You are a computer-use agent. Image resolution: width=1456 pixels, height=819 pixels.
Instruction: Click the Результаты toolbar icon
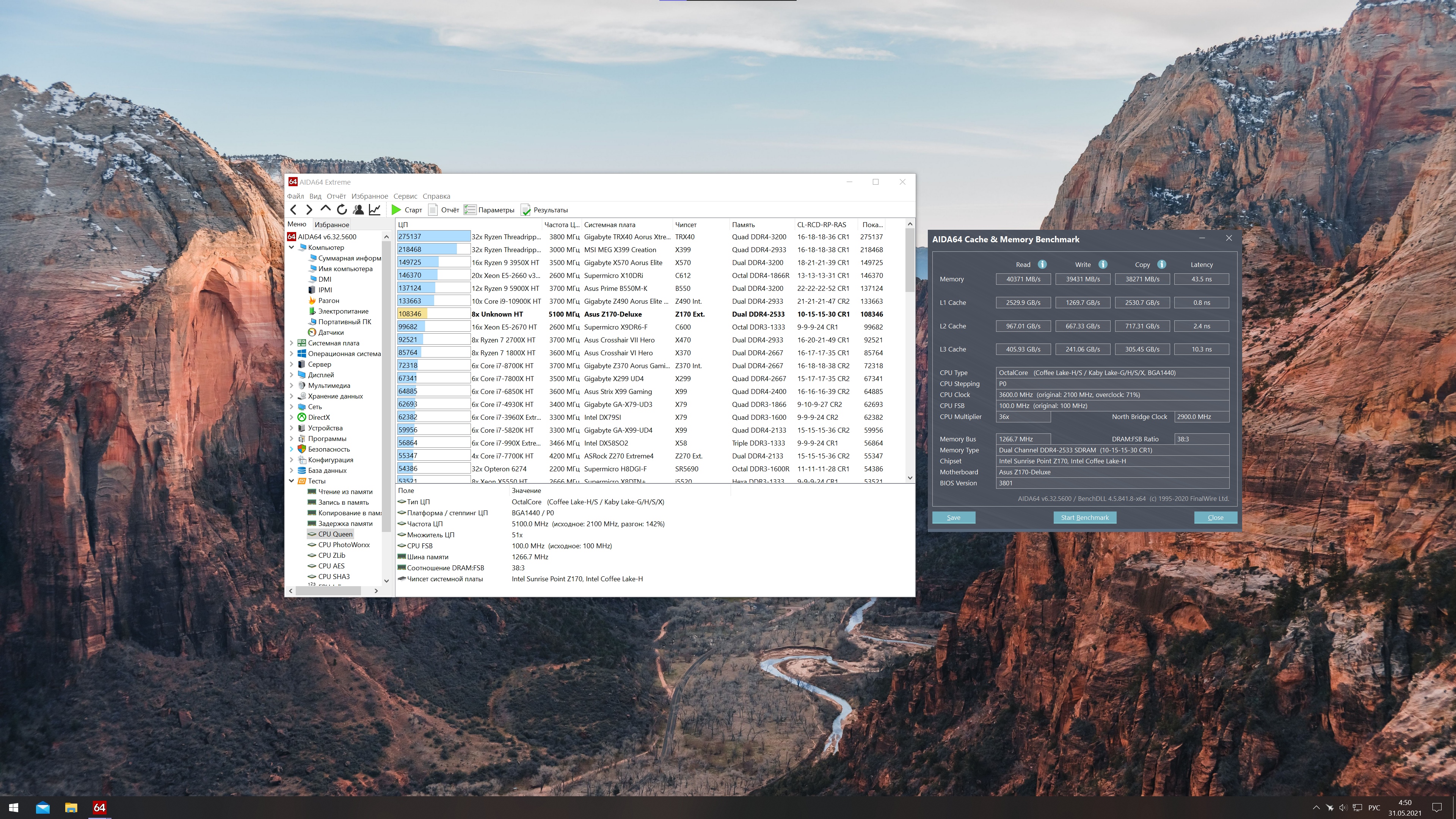pyautogui.click(x=526, y=210)
